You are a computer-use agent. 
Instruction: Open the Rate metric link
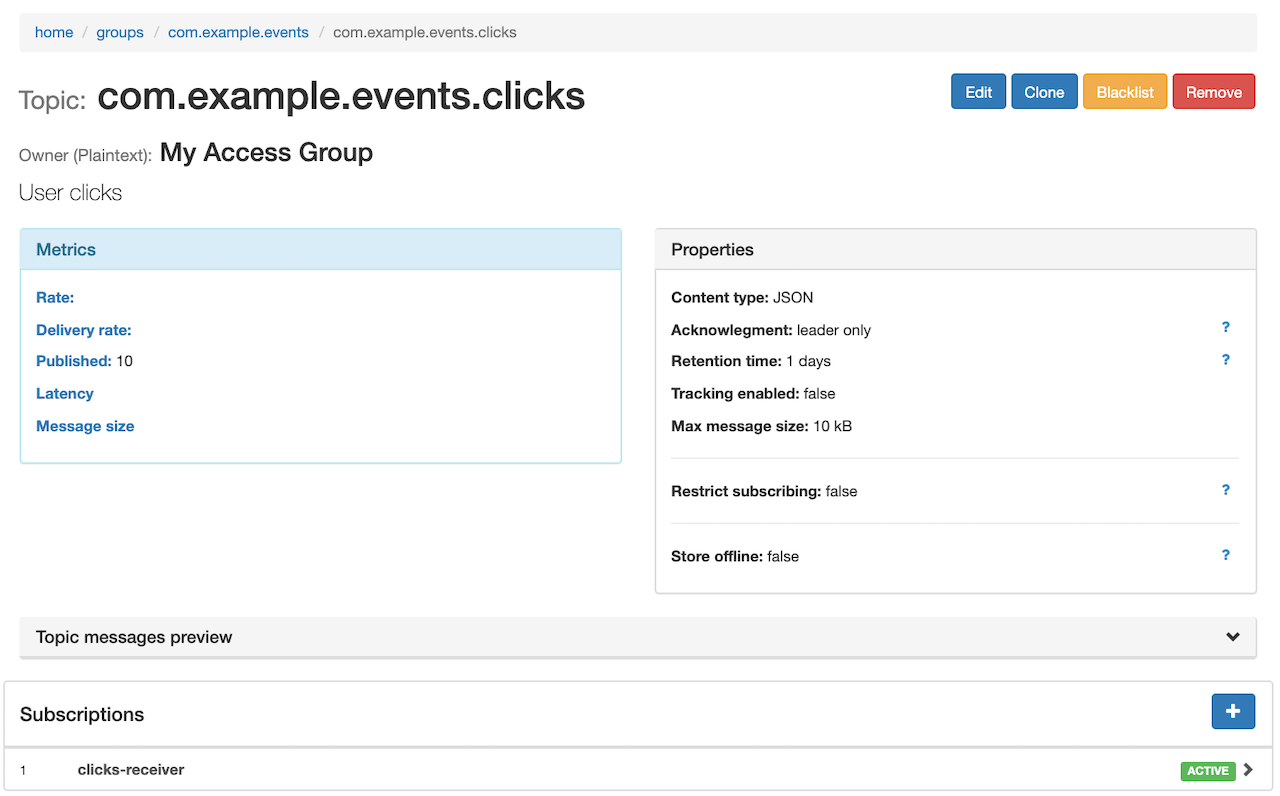55,297
